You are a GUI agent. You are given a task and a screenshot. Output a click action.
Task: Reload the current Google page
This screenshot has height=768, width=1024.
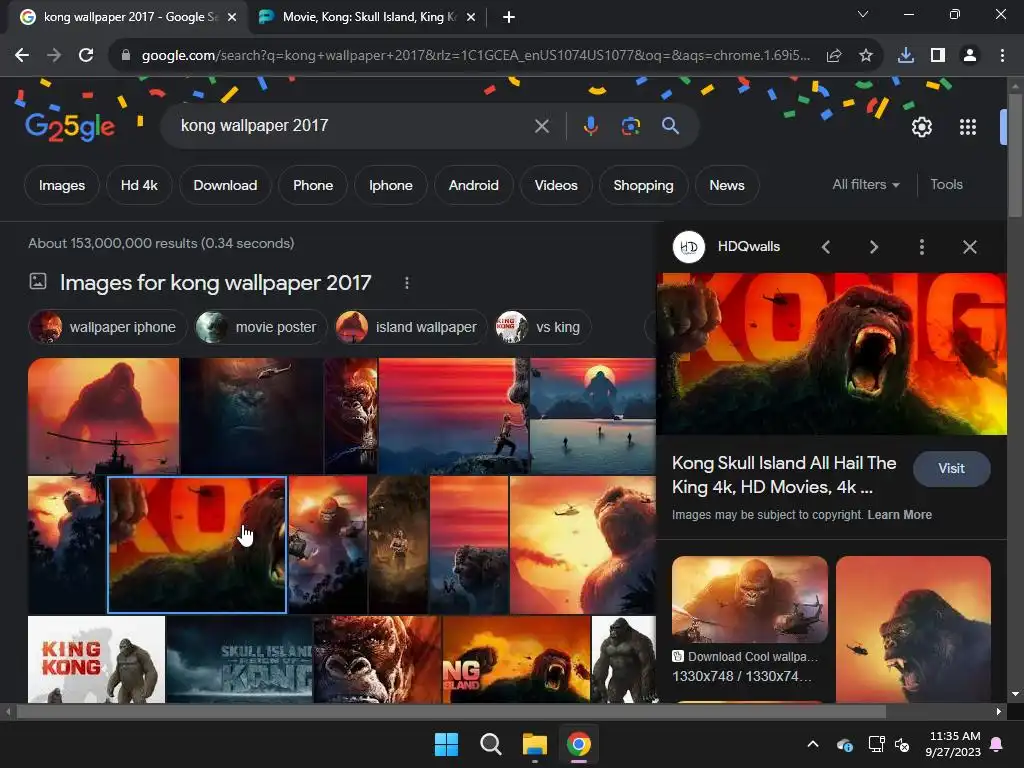(86, 56)
